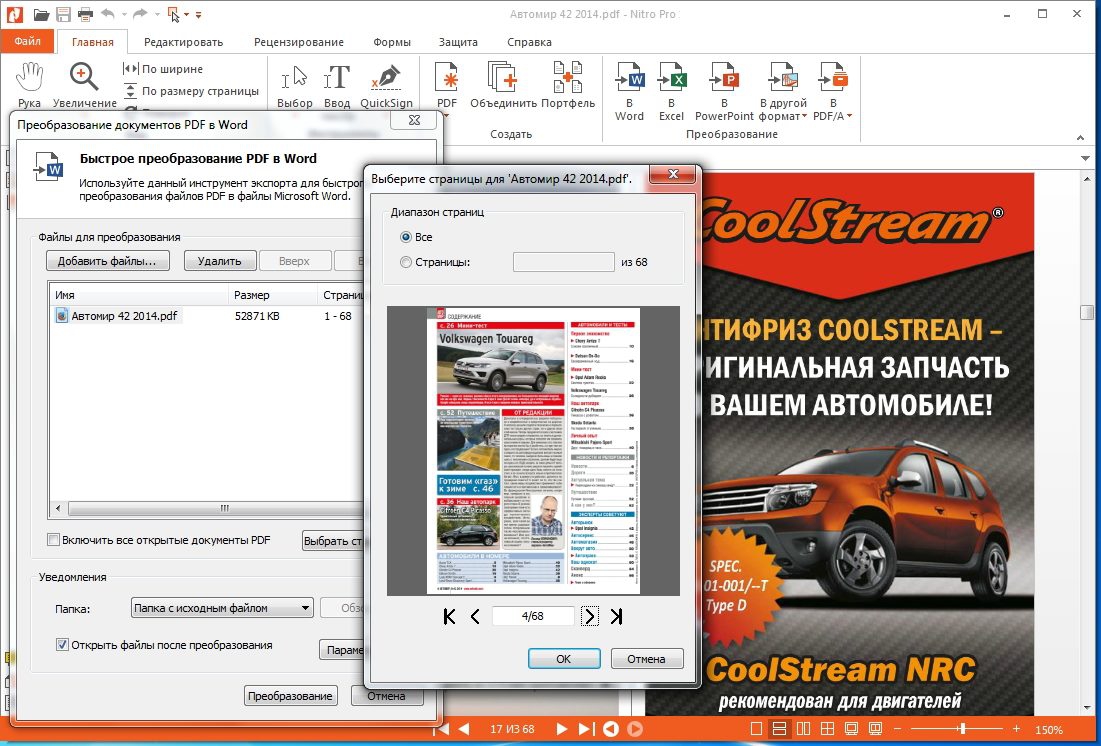Image resolution: width=1101 pixels, height=746 pixels.
Task: Uncheck 'Открыть файлы после преобразования'
Action: pyautogui.click(x=62, y=644)
